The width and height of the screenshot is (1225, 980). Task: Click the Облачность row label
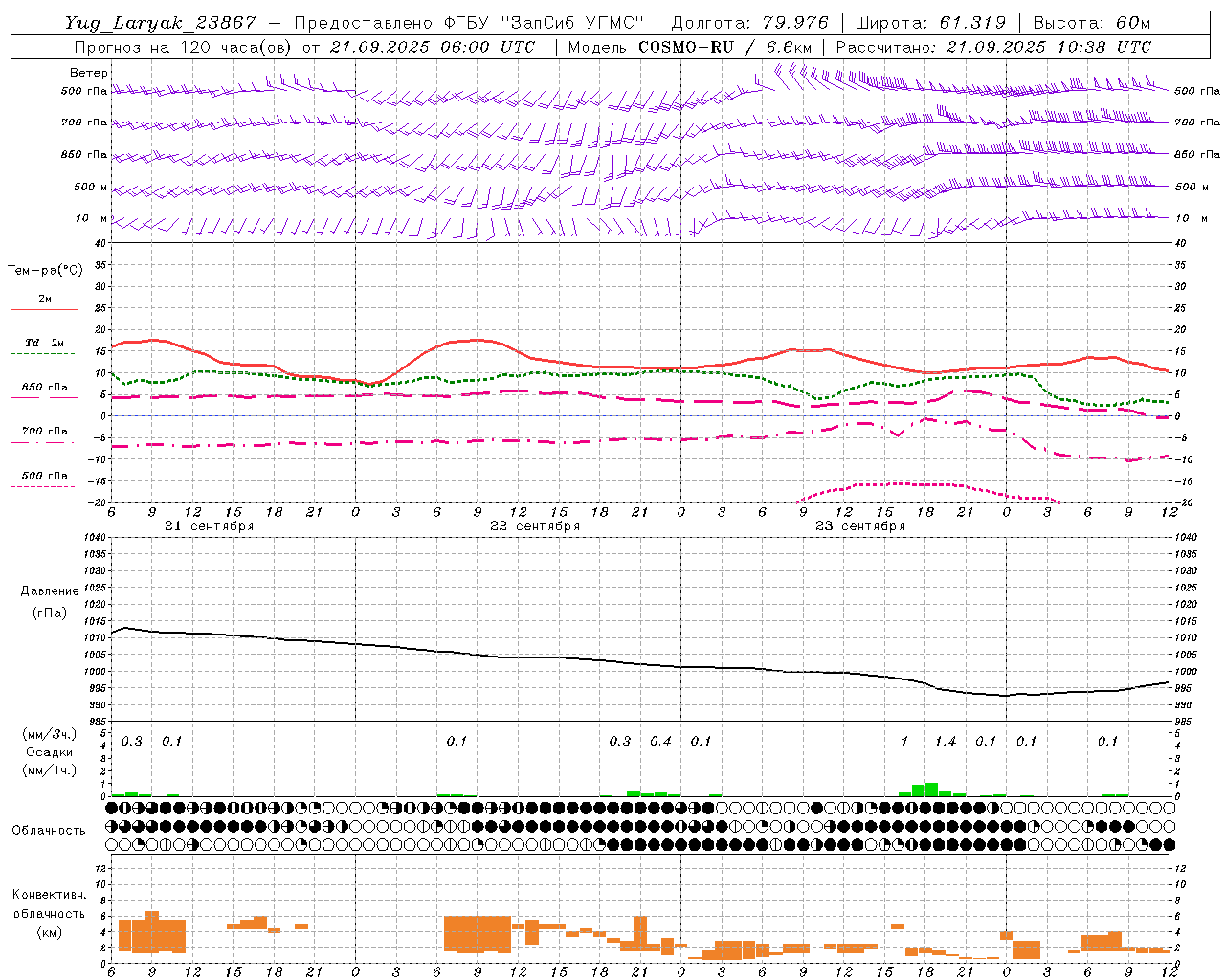click(49, 831)
